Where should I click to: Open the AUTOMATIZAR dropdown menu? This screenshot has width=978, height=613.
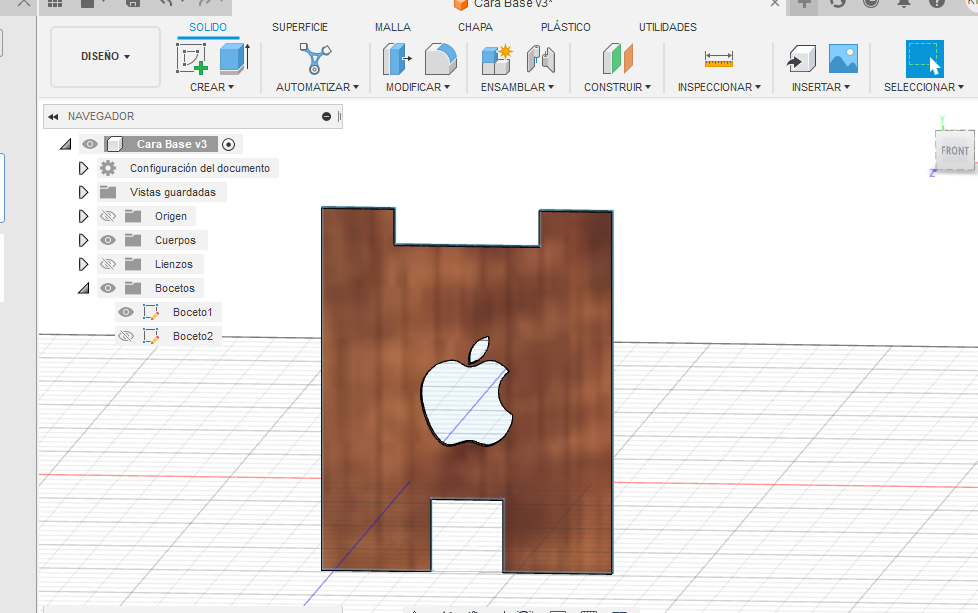coord(317,87)
